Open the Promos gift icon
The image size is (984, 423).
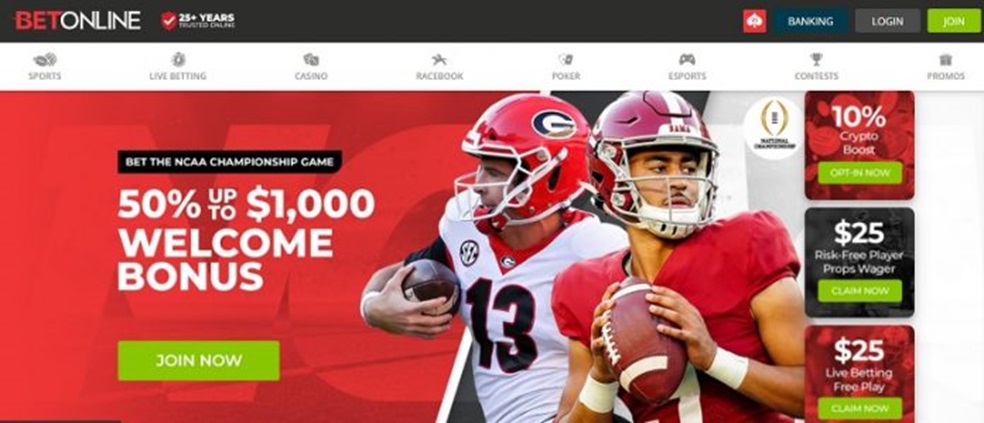(946, 60)
